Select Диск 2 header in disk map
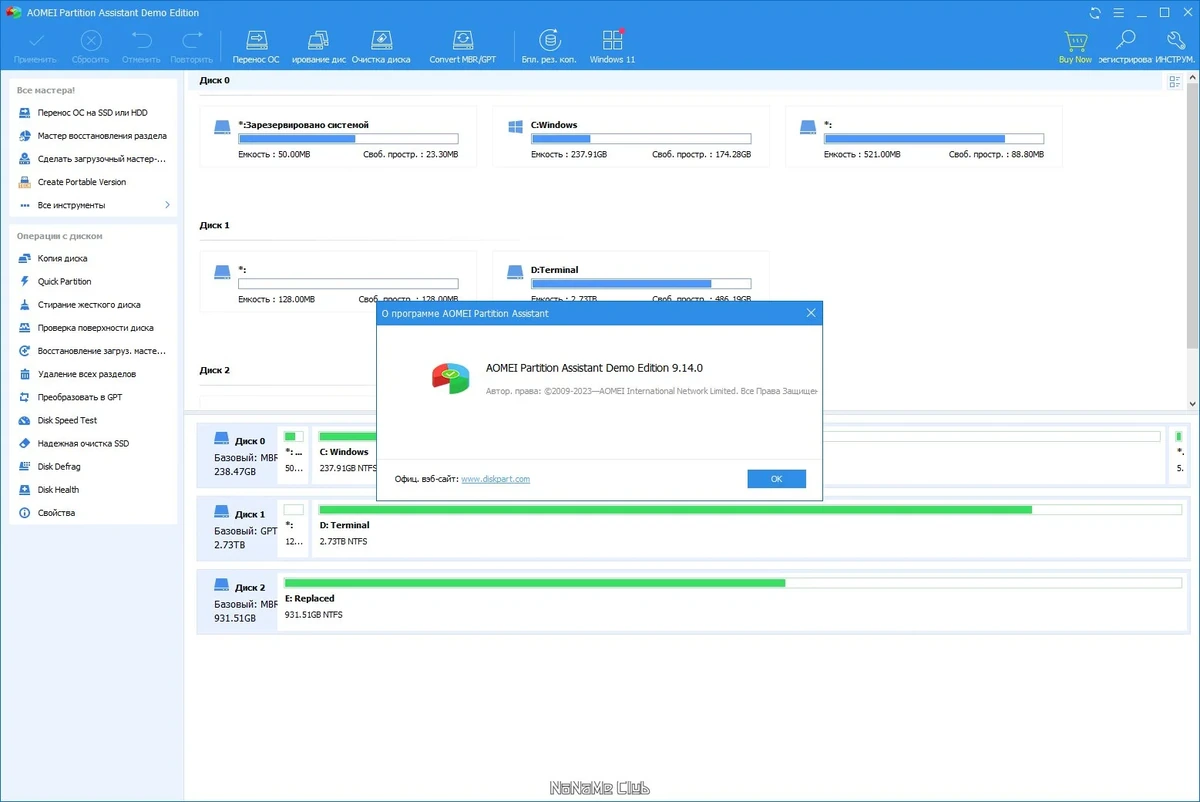 239,603
